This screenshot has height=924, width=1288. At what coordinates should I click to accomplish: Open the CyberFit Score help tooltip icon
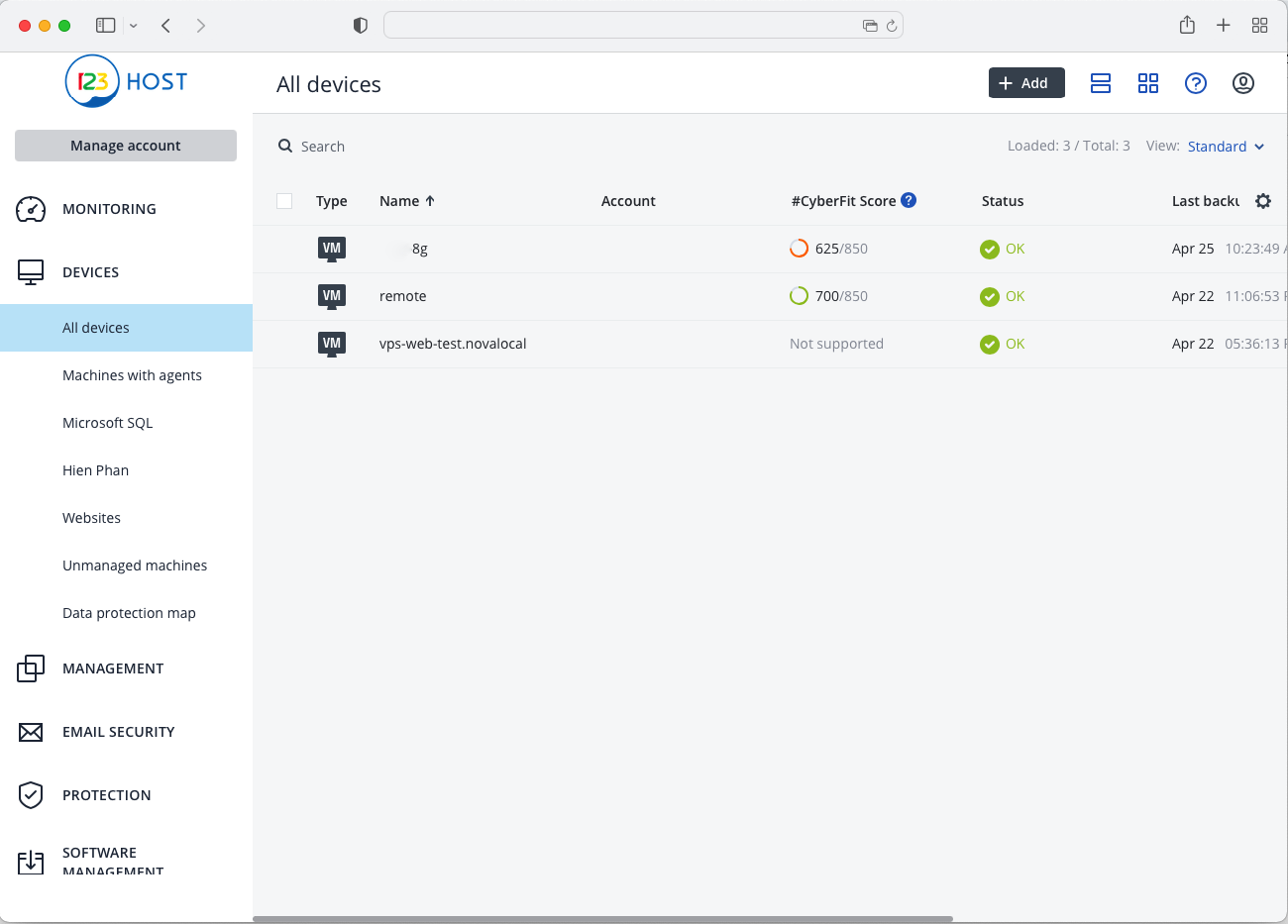pyautogui.click(x=909, y=200)
